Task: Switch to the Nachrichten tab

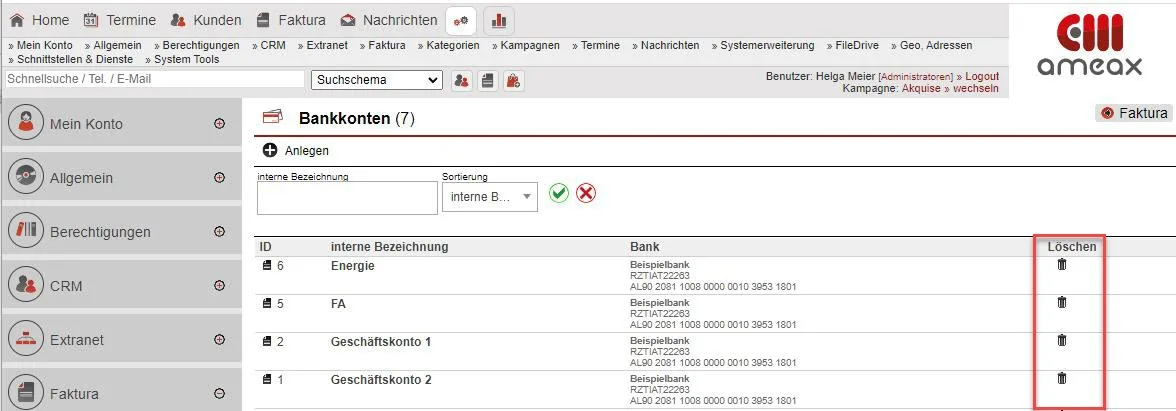Action: 389,20
